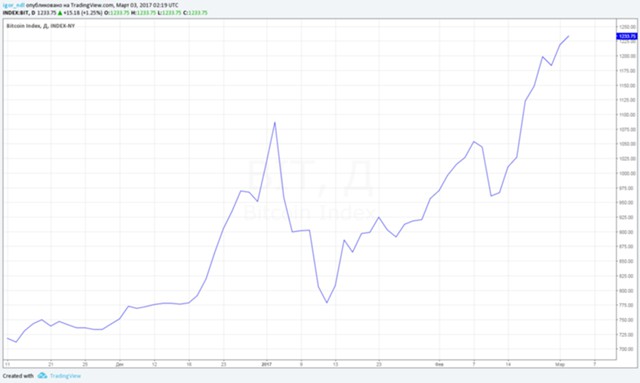Screen dimensions: 640x383
Task: Click the final data point of the line
Action: tap(569, 36)
